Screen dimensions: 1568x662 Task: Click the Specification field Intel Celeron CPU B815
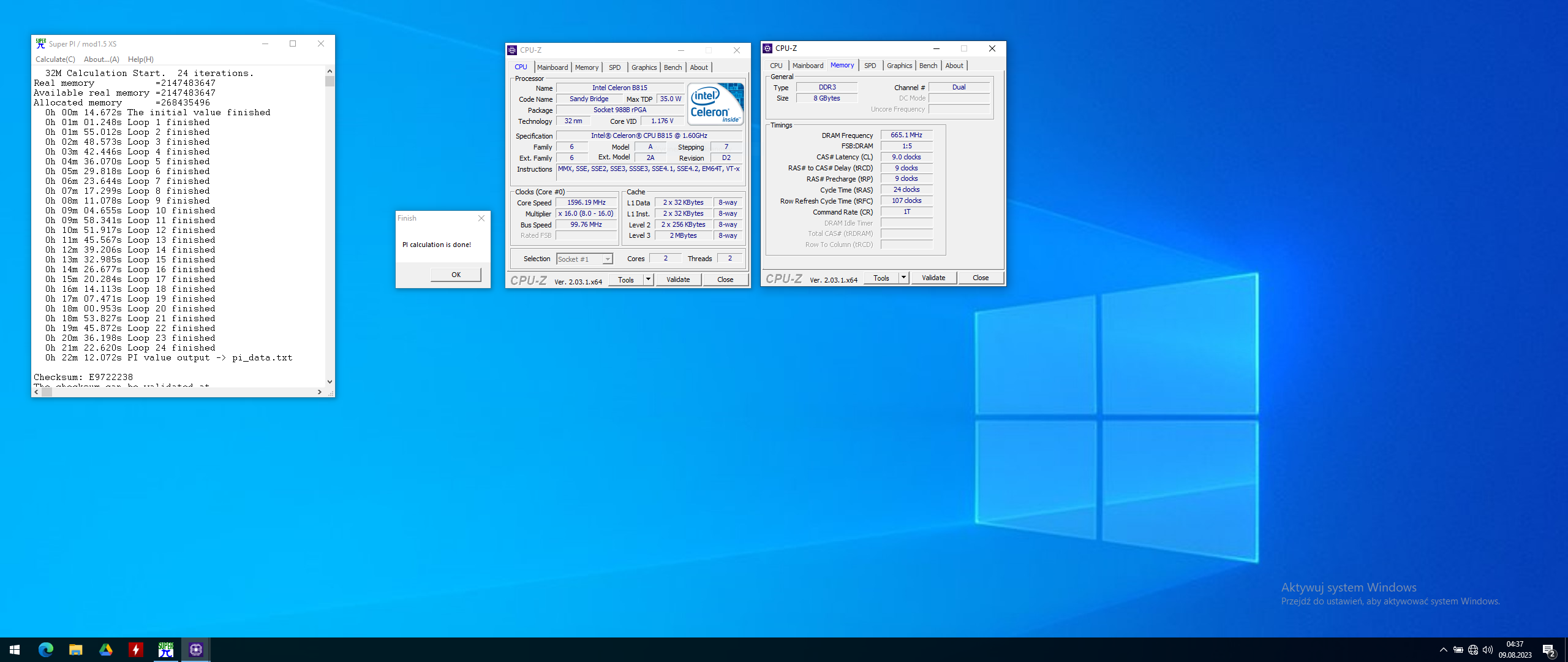tap(649, 135)
